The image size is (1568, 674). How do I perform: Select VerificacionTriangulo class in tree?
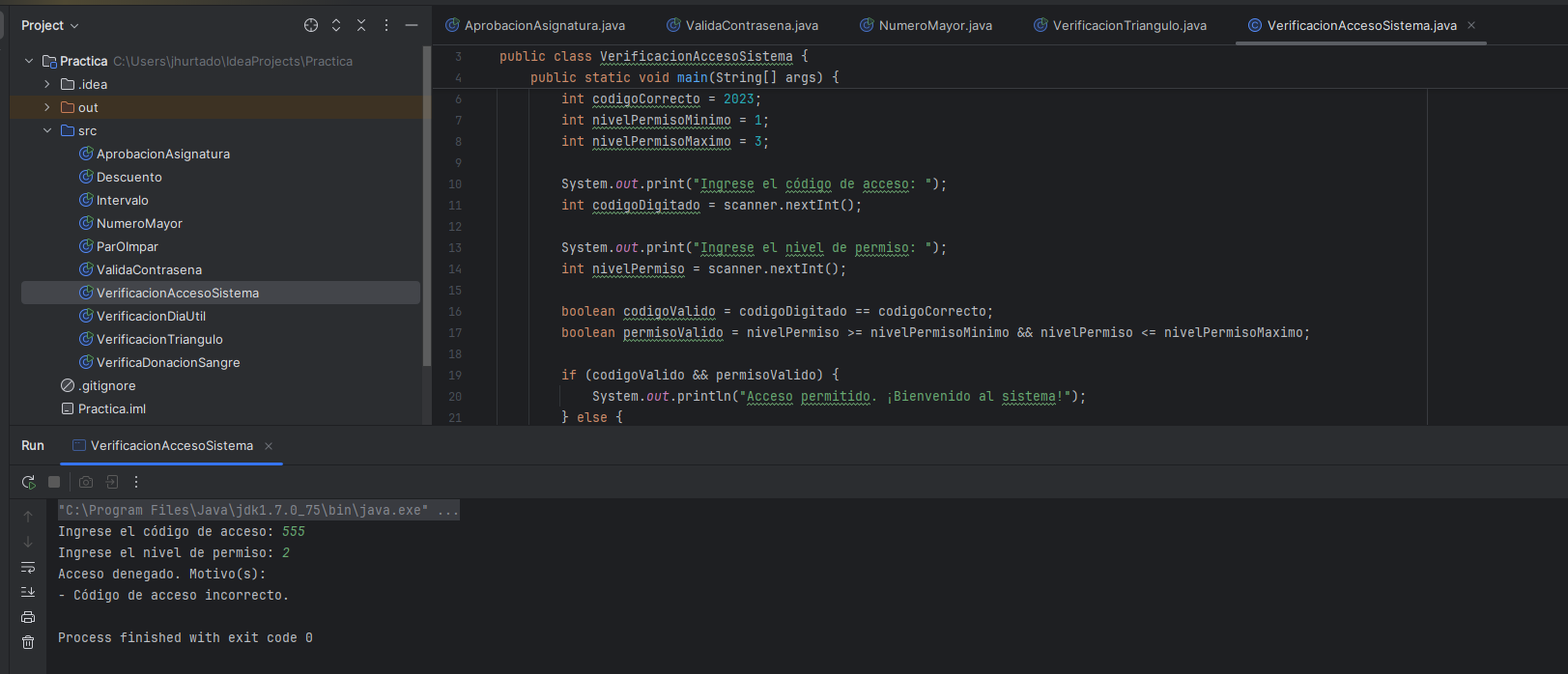click(x=159, y=339)
